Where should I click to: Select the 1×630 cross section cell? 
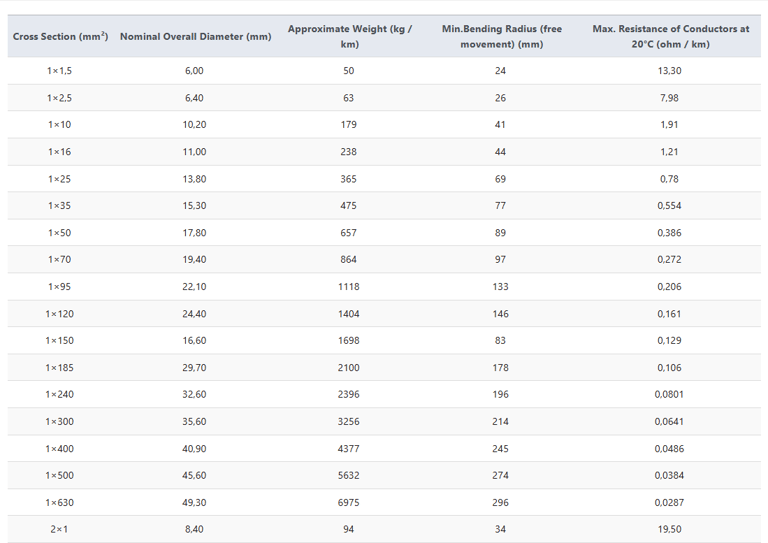pyautogui.click(x=59, y=502)
